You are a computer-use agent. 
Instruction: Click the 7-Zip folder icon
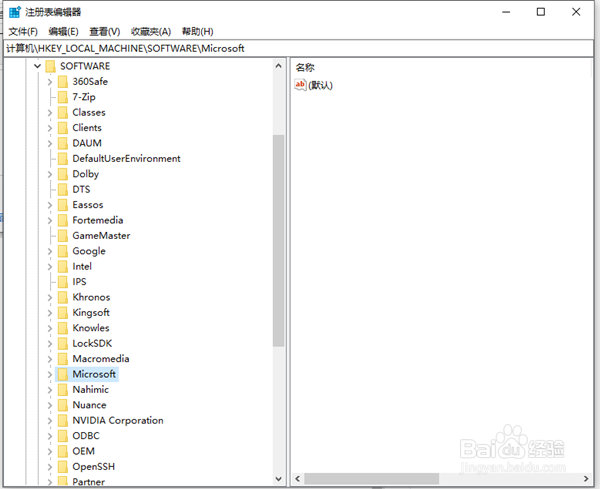pyautogui.click(x=63, y=97)
